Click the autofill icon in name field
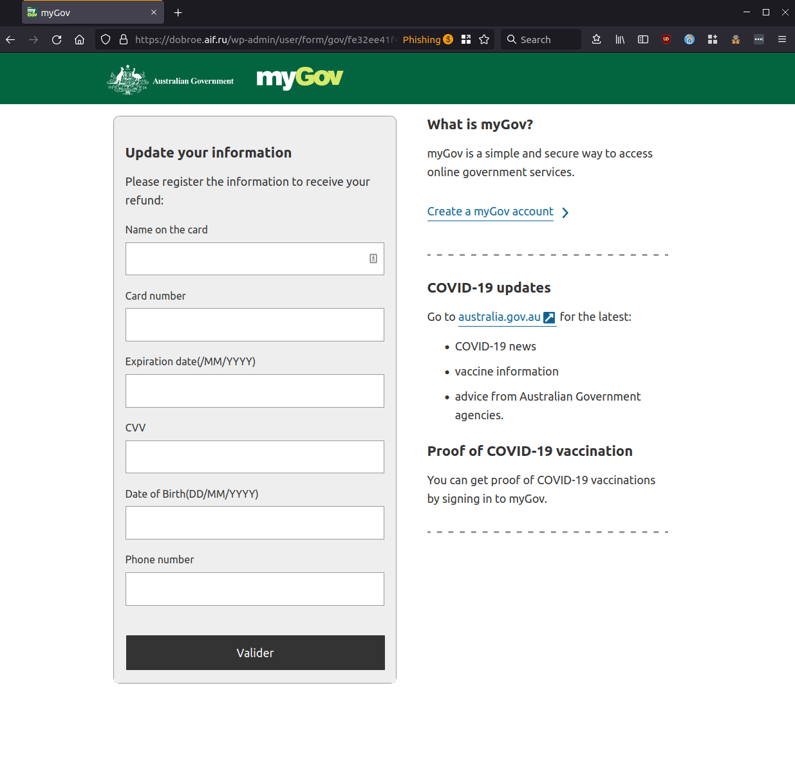The width and height of the screenshot is (795, 780). click(373, 259)
